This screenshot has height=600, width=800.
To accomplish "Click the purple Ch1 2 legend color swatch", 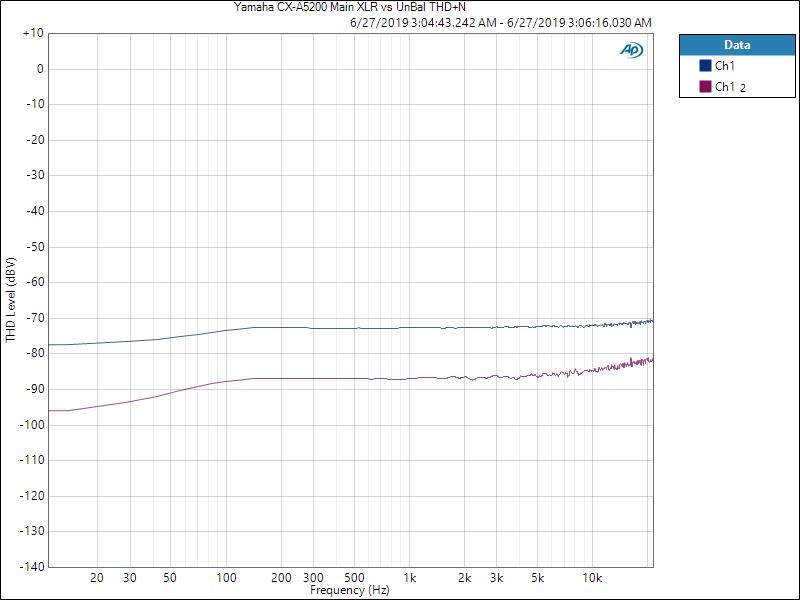I will pos(705,87).
